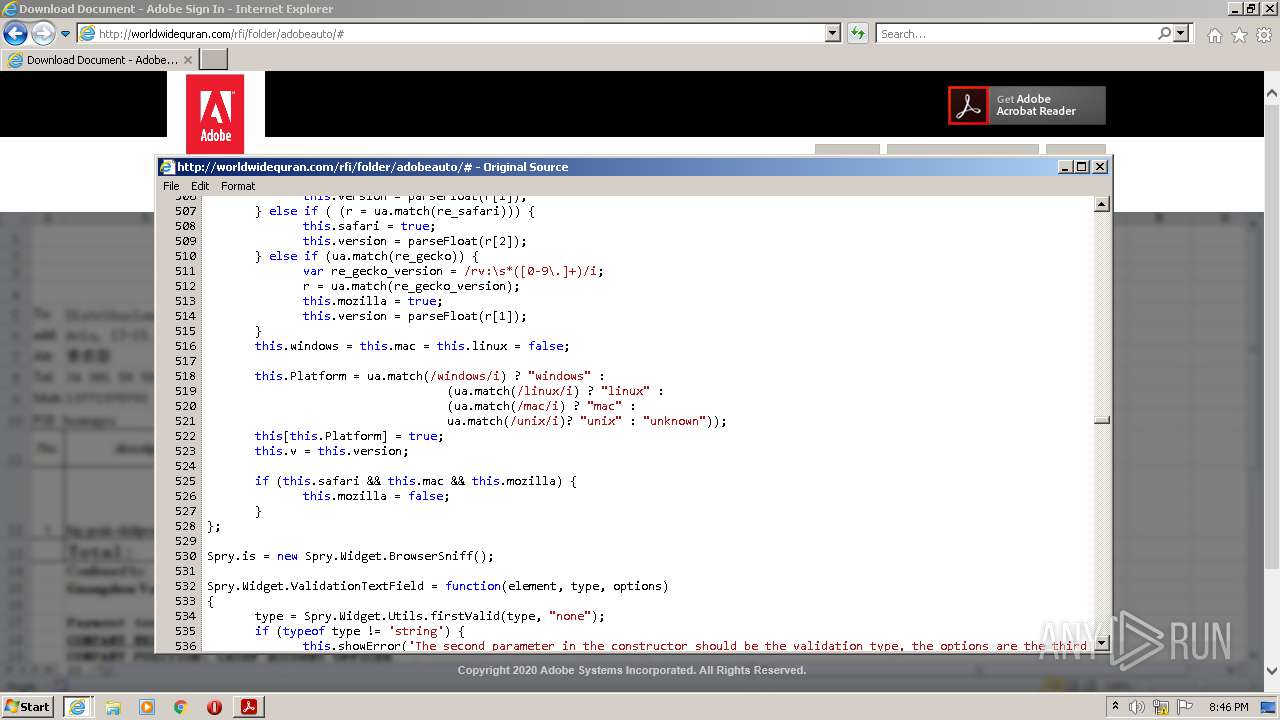Click firstValid(type, "none") line 534
1280x720 pixels.
430,616
